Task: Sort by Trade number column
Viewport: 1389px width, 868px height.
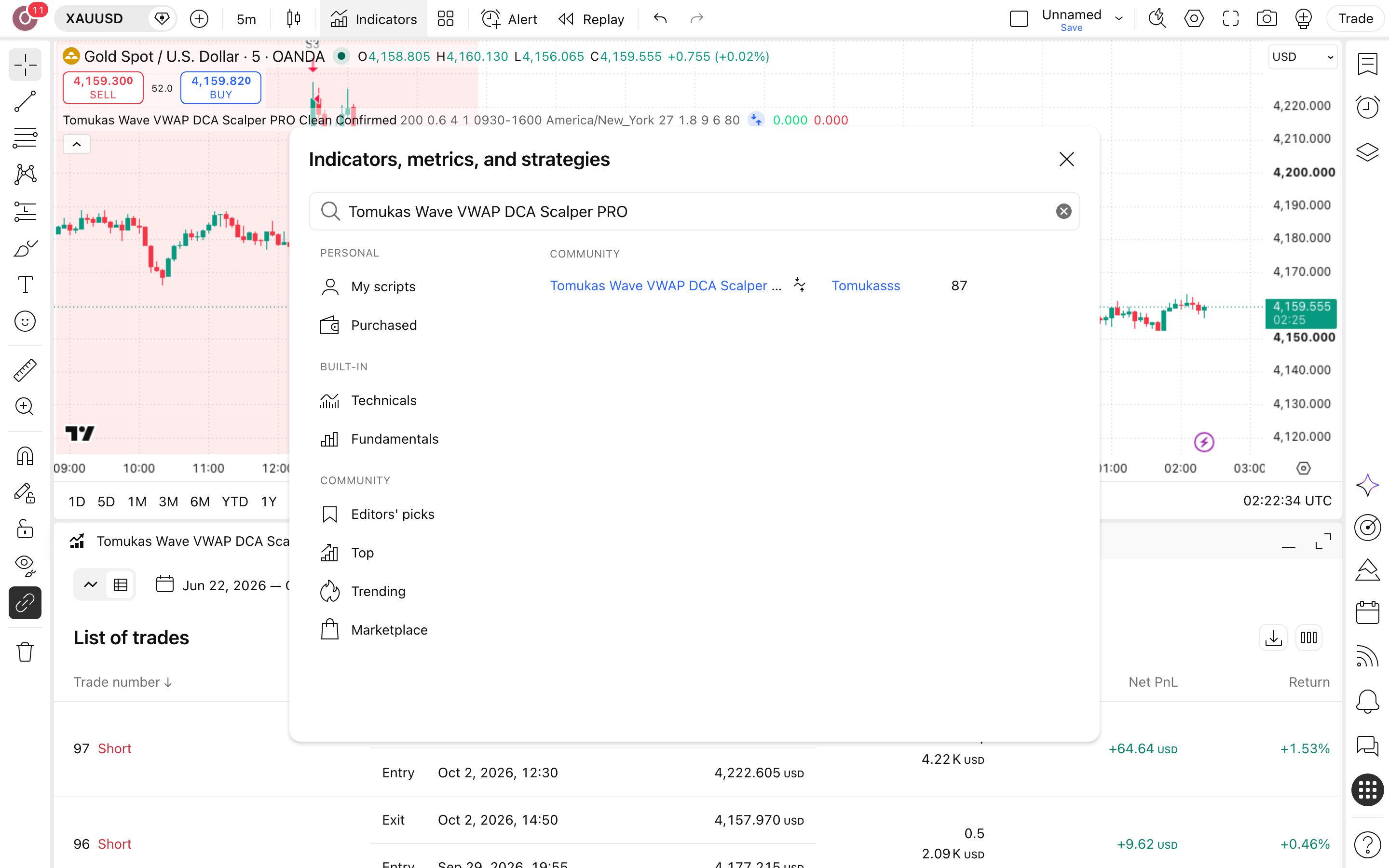Action: [x=123, y=682]
